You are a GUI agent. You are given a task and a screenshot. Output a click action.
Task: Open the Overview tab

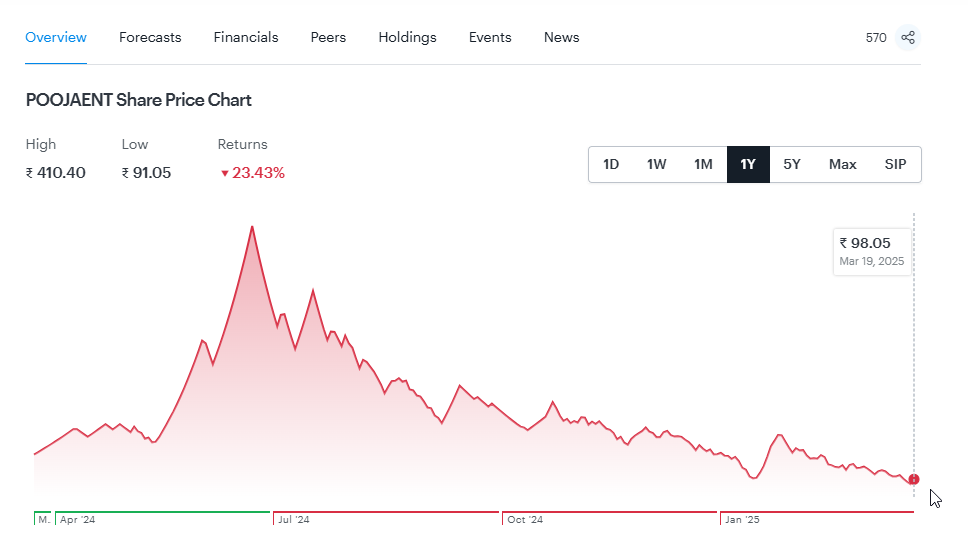pyautogui.click(x=56, y=37)
